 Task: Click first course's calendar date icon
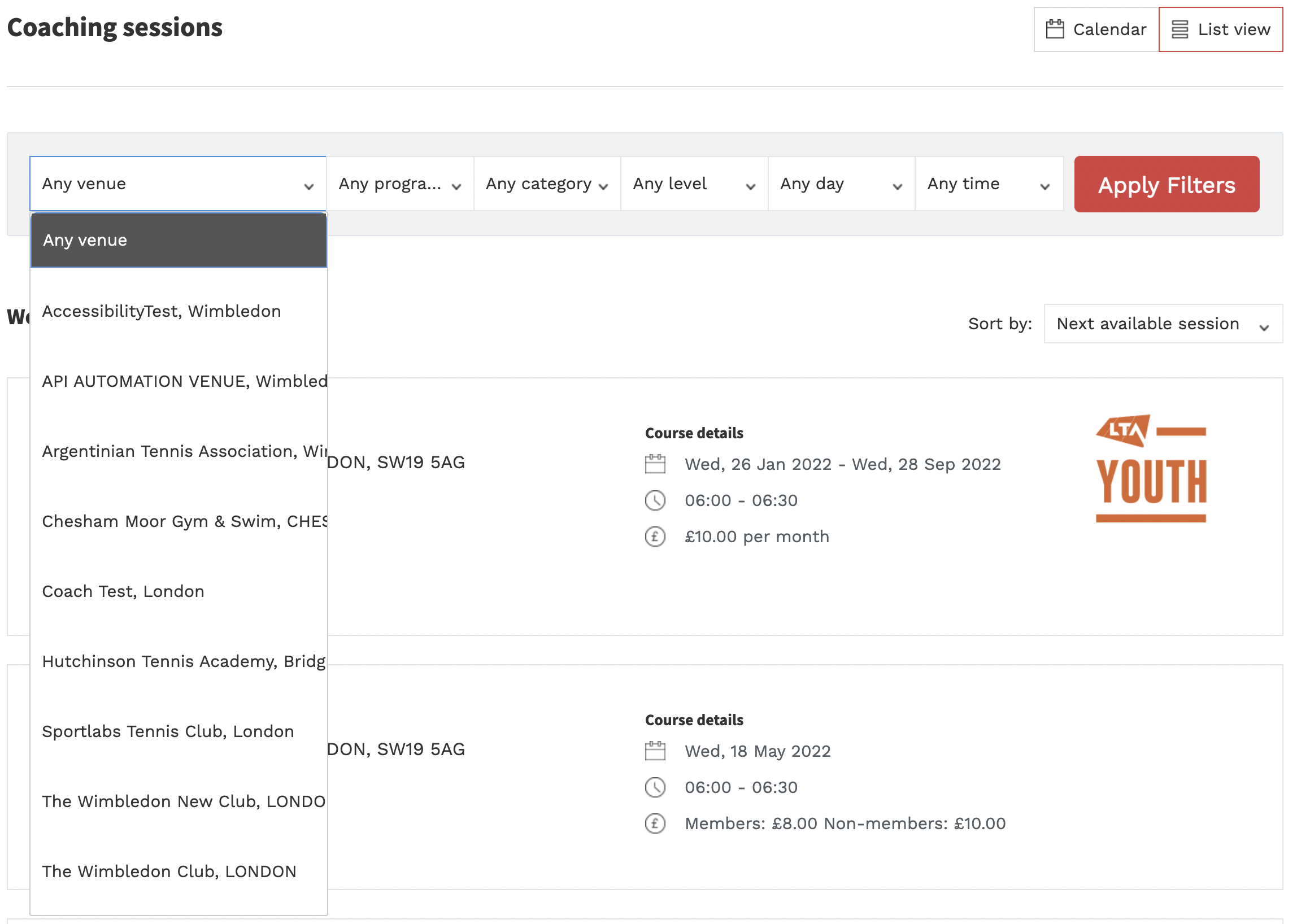click(655, 464)
